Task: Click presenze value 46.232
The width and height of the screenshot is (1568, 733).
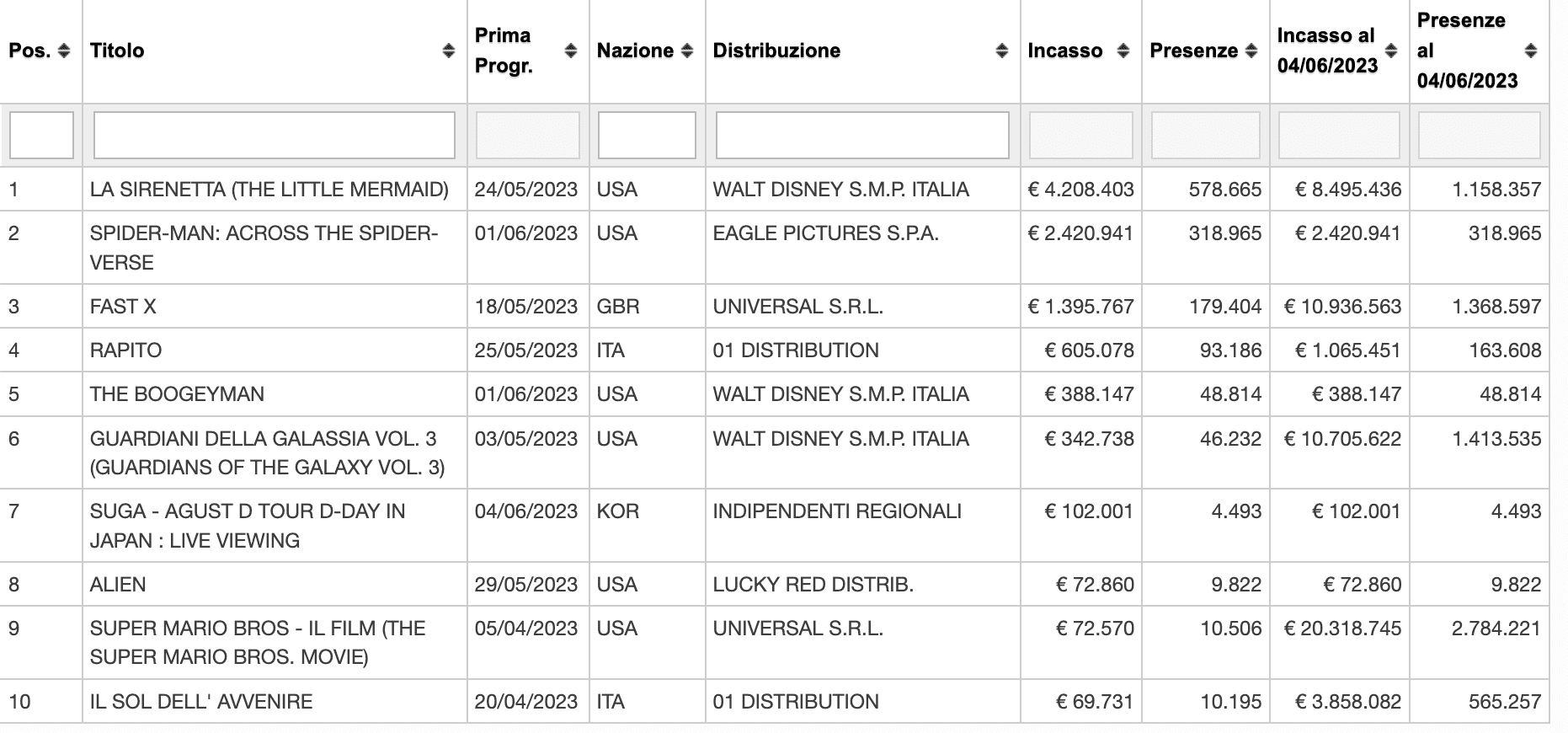Action: (x=1231, y=439)
